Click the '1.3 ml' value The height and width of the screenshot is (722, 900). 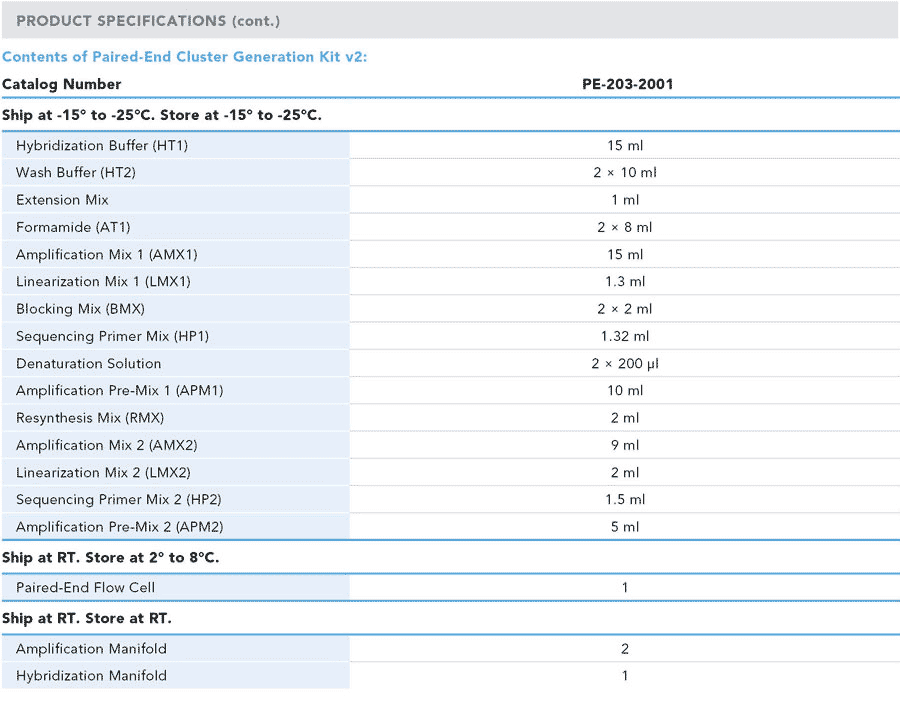tap(625, 282)
